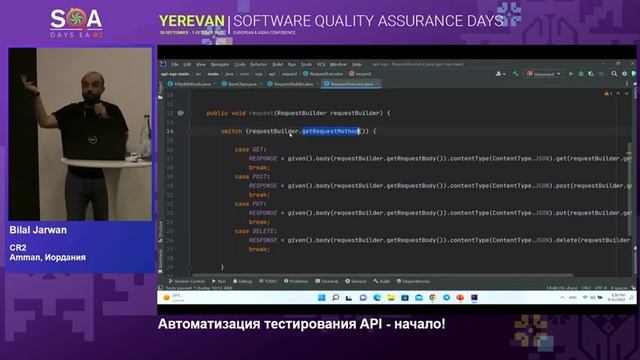Open the Refactor menu
This screenshot has height=360, width=640.
(x=258, y=64)
